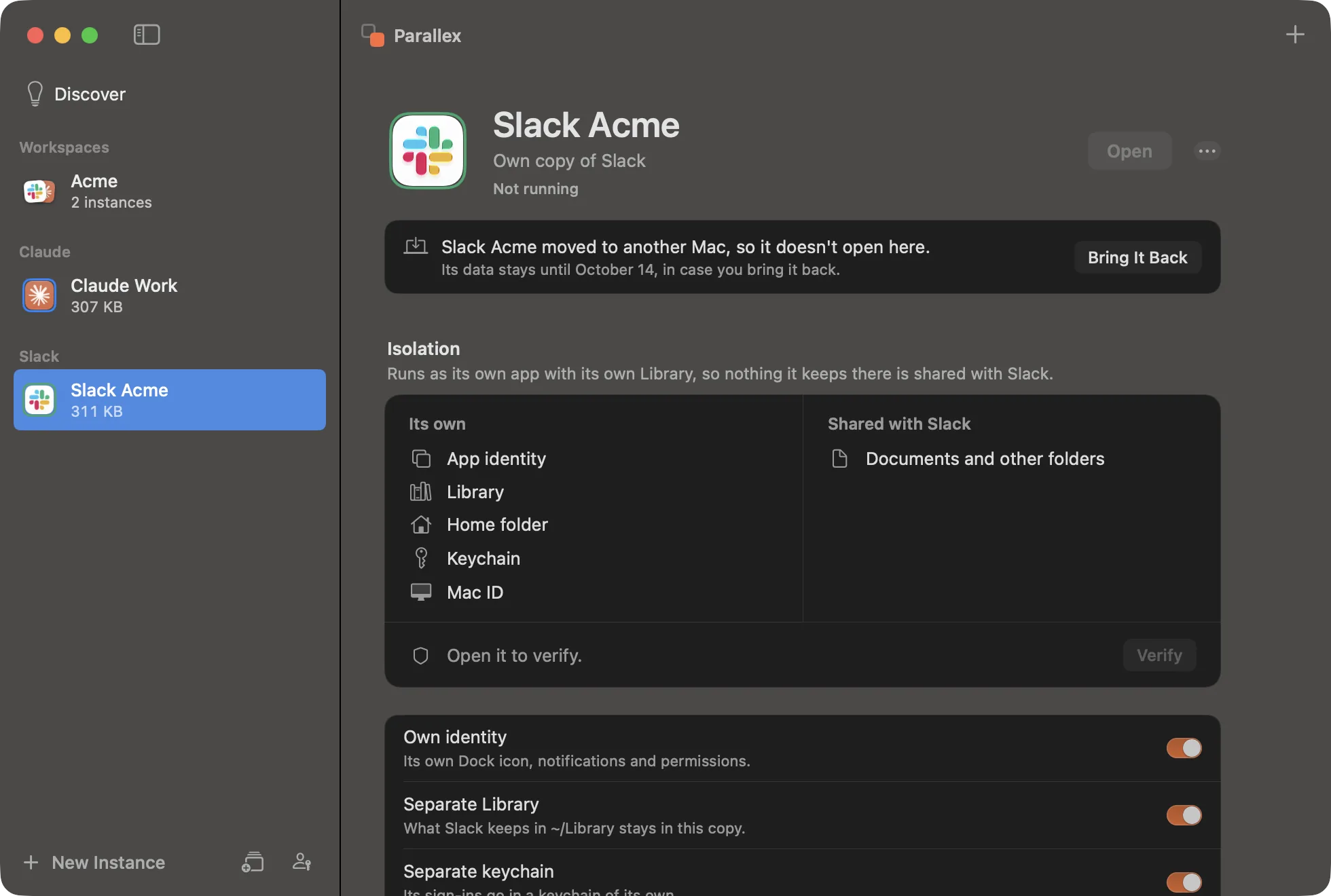Image resolution: width=1331 pixels, height=896 pixels.
Task: Click the Workspaces section label
Action: click(64, 147)
